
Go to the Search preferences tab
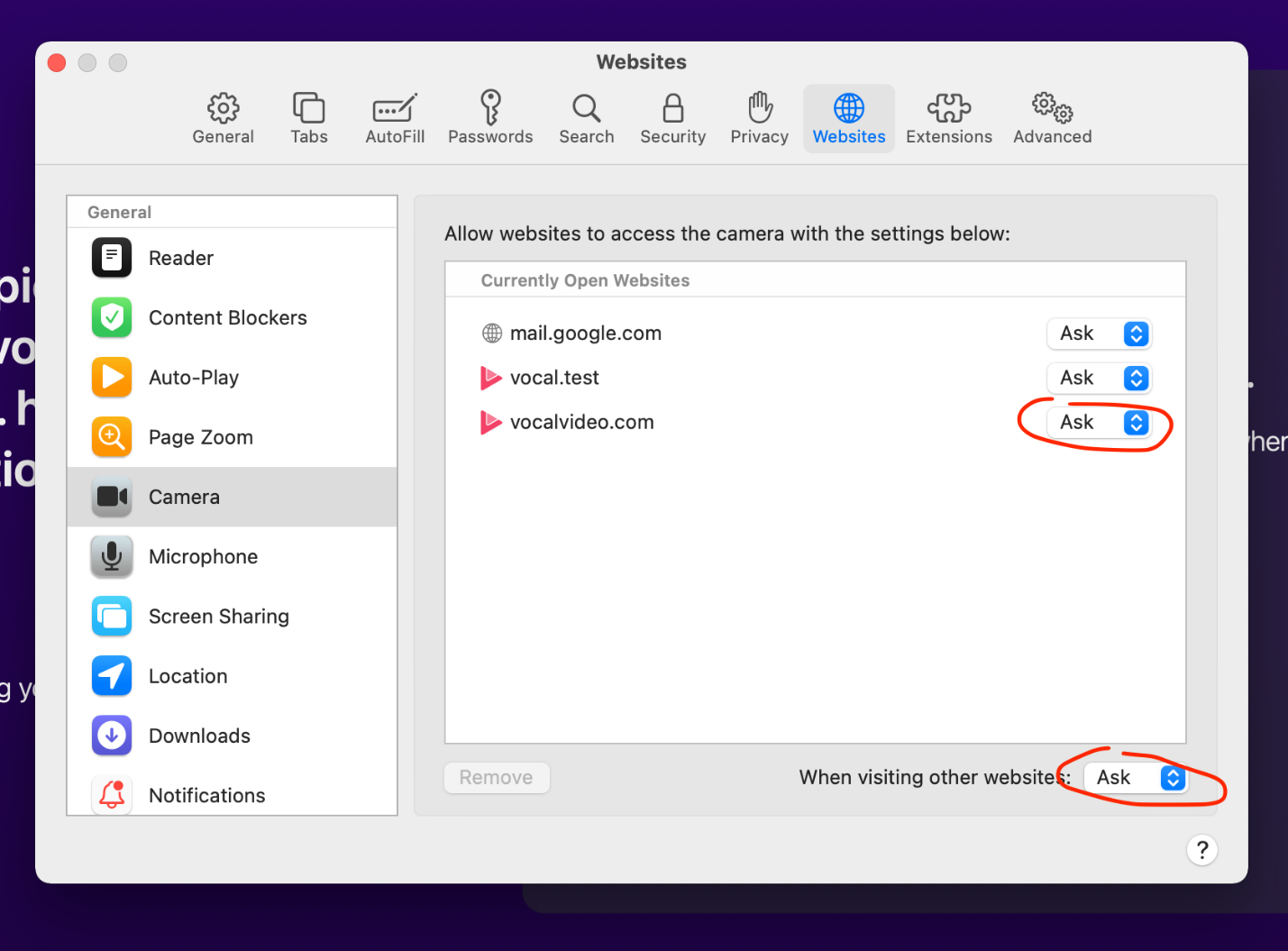(587, 118)
